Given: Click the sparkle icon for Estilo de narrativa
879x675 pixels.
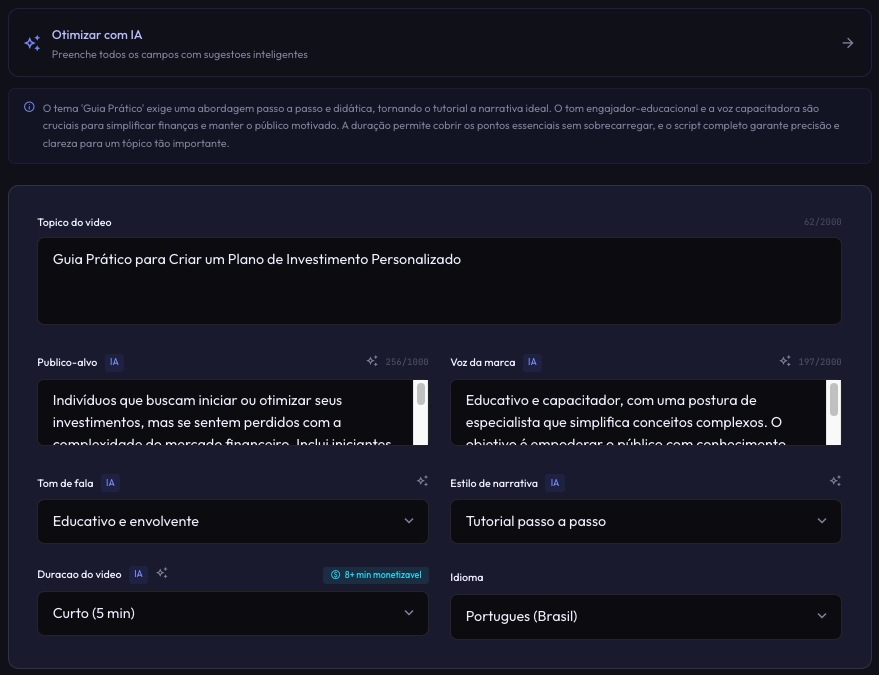Looking at the screenshot, I should click(835, 481).
